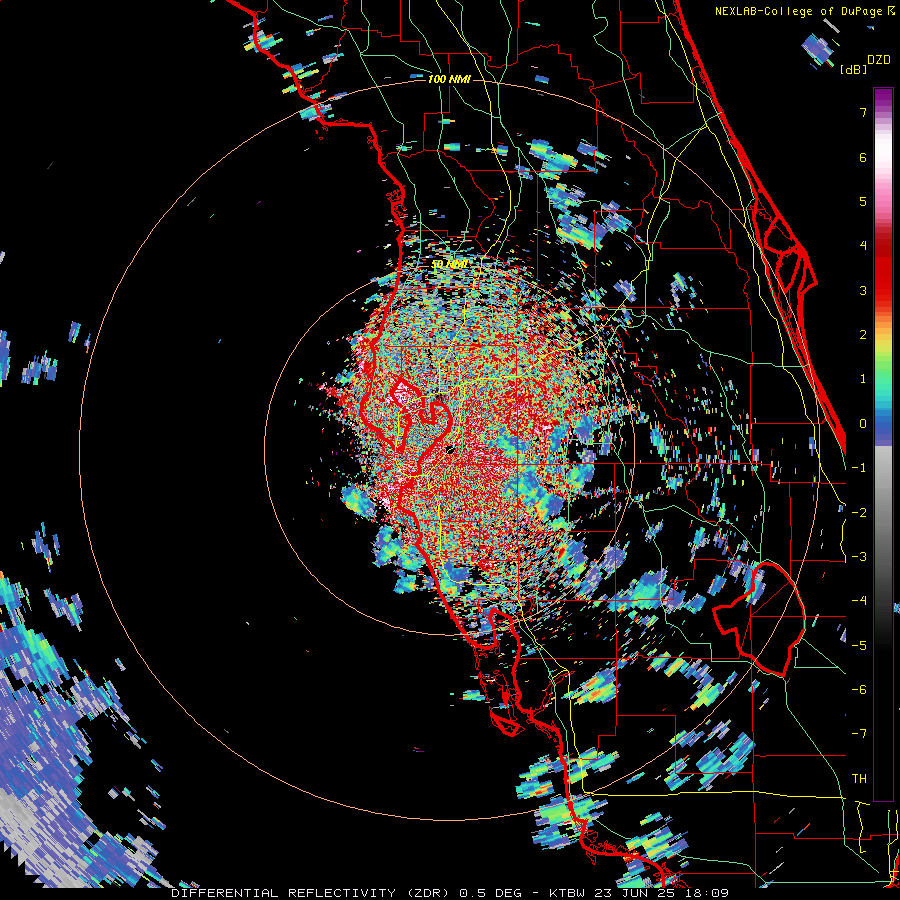
Task: Click the TH label on the scale
Action: point(859,779)
